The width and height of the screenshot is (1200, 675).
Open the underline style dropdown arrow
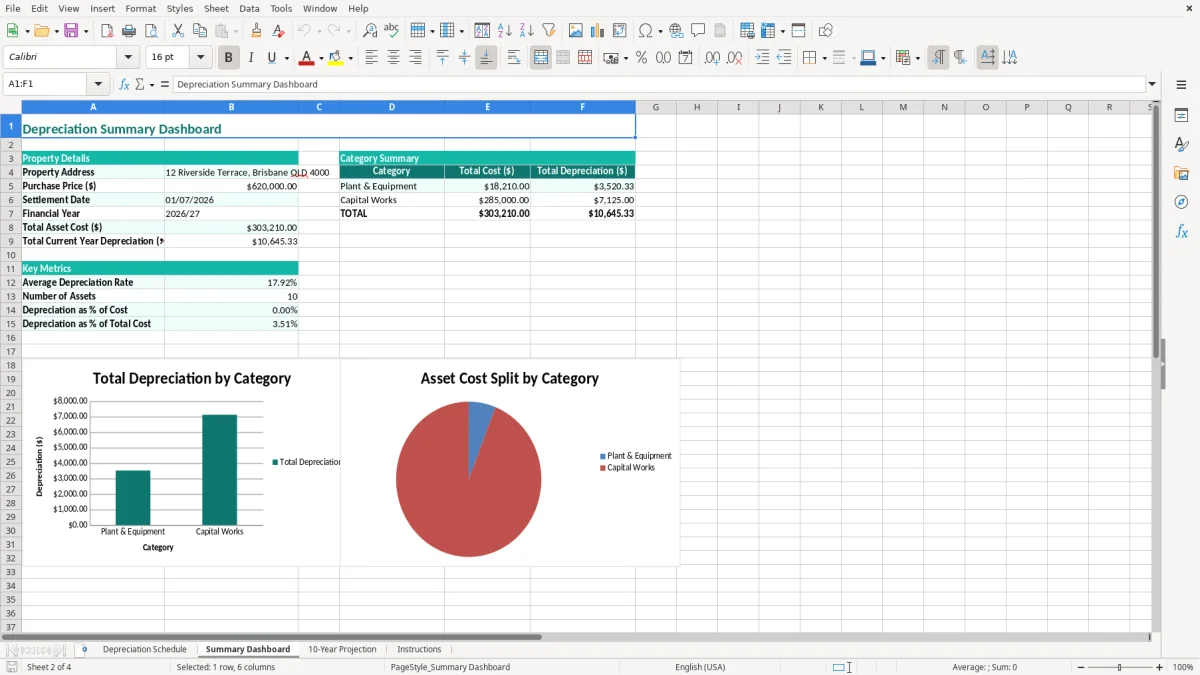(286, 58)
